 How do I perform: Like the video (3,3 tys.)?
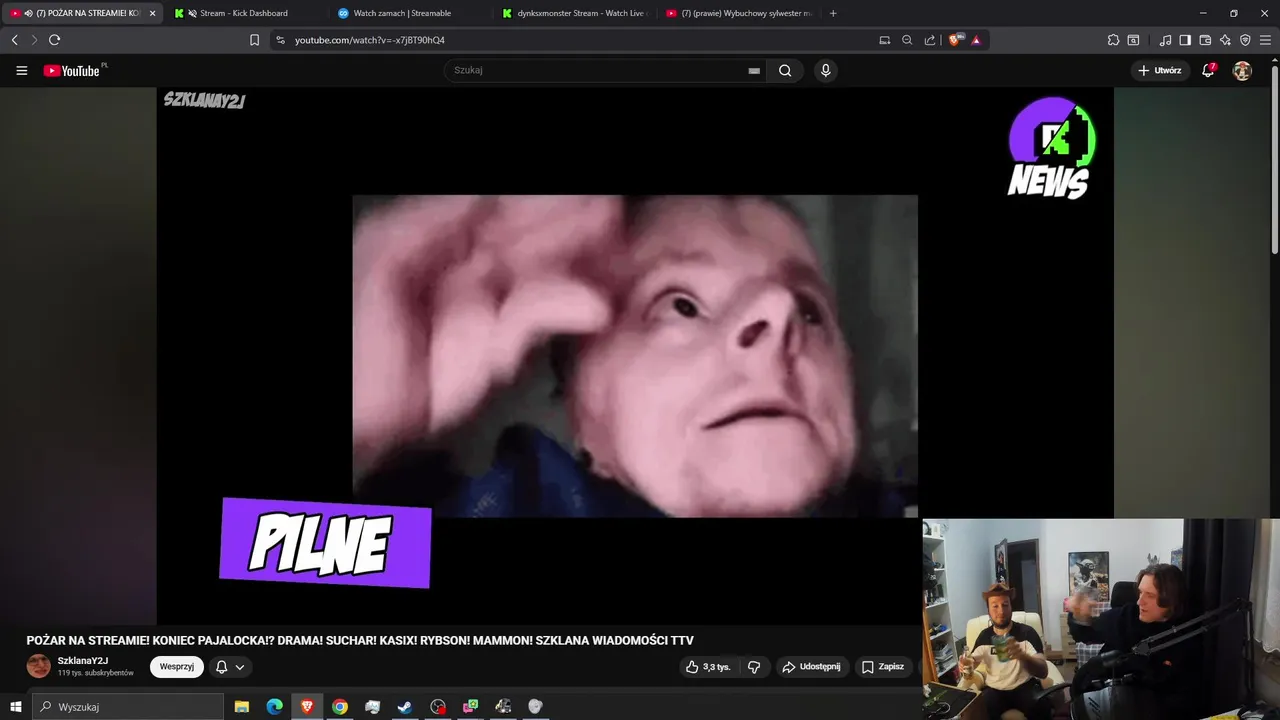[707, 667]
